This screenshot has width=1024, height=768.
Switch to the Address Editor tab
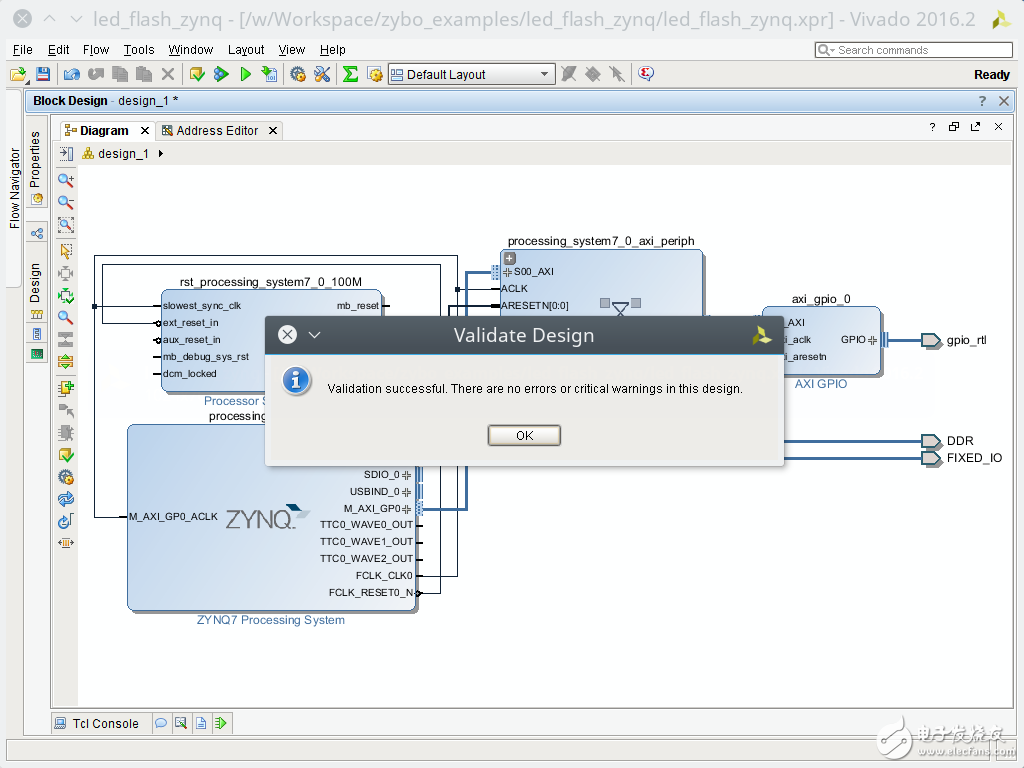point(216,131)
